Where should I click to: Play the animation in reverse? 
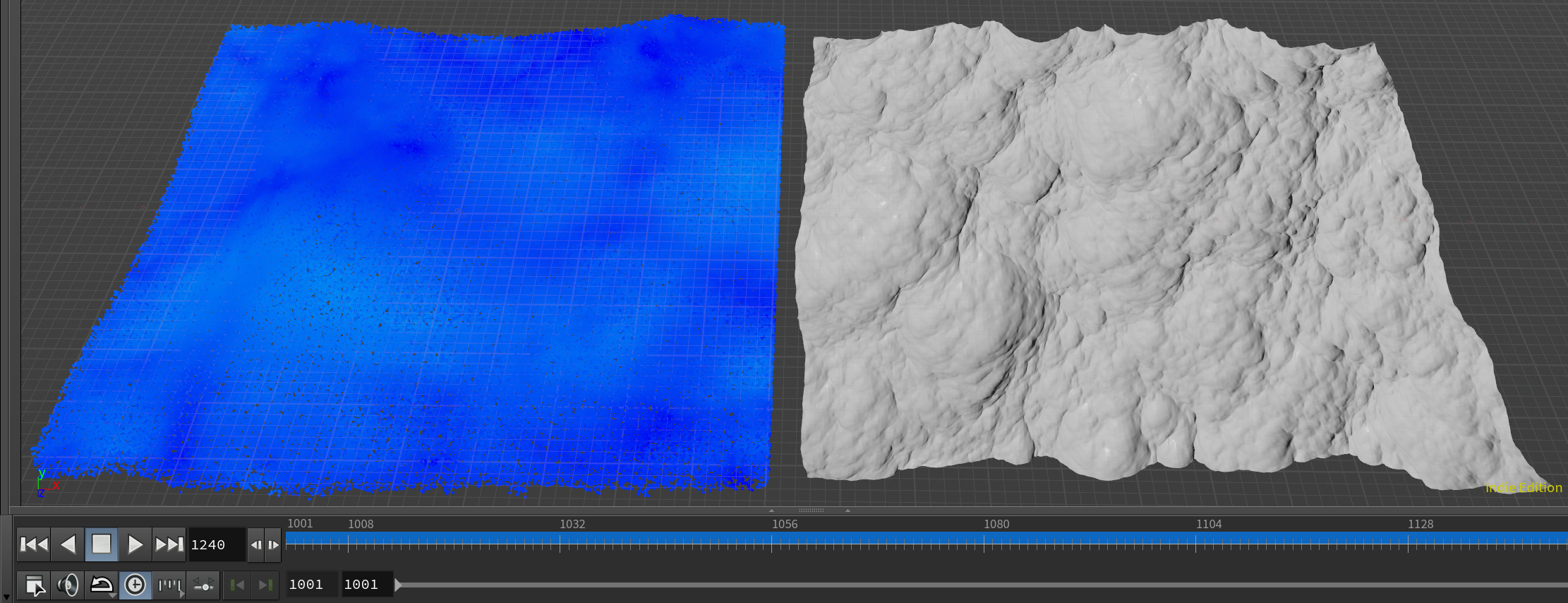click(68, 544)
